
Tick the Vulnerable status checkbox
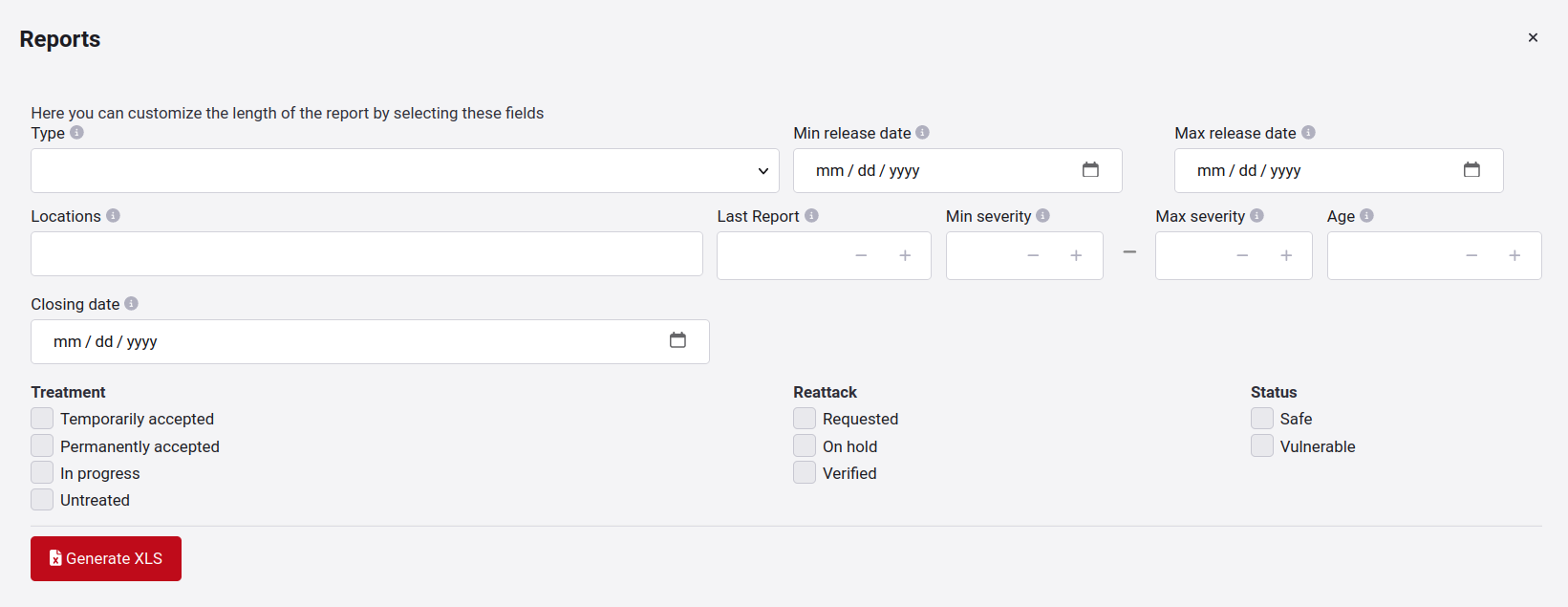[1262, 445]
